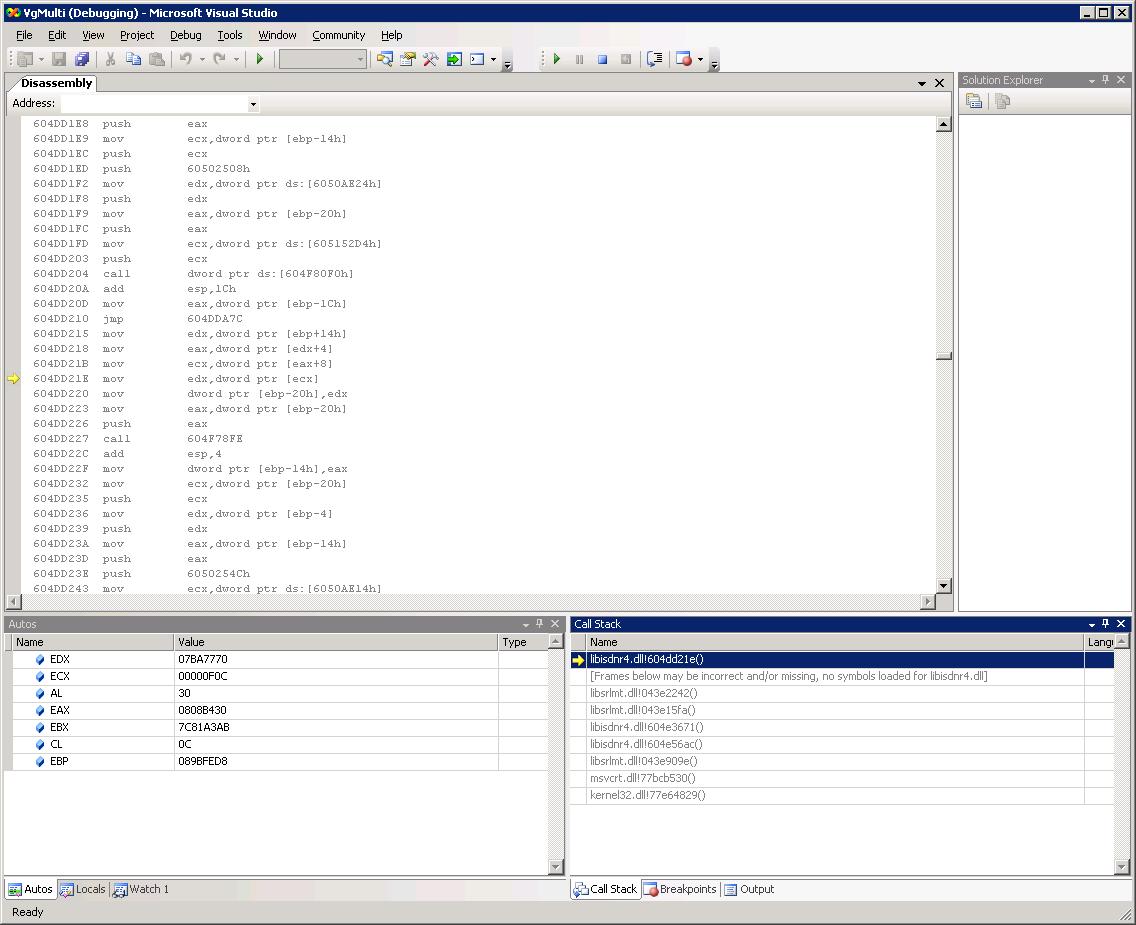This screenshot has width=1136, height=925.
Task: Click the Paste clipboard icon
Action: (x=156, y=59)
